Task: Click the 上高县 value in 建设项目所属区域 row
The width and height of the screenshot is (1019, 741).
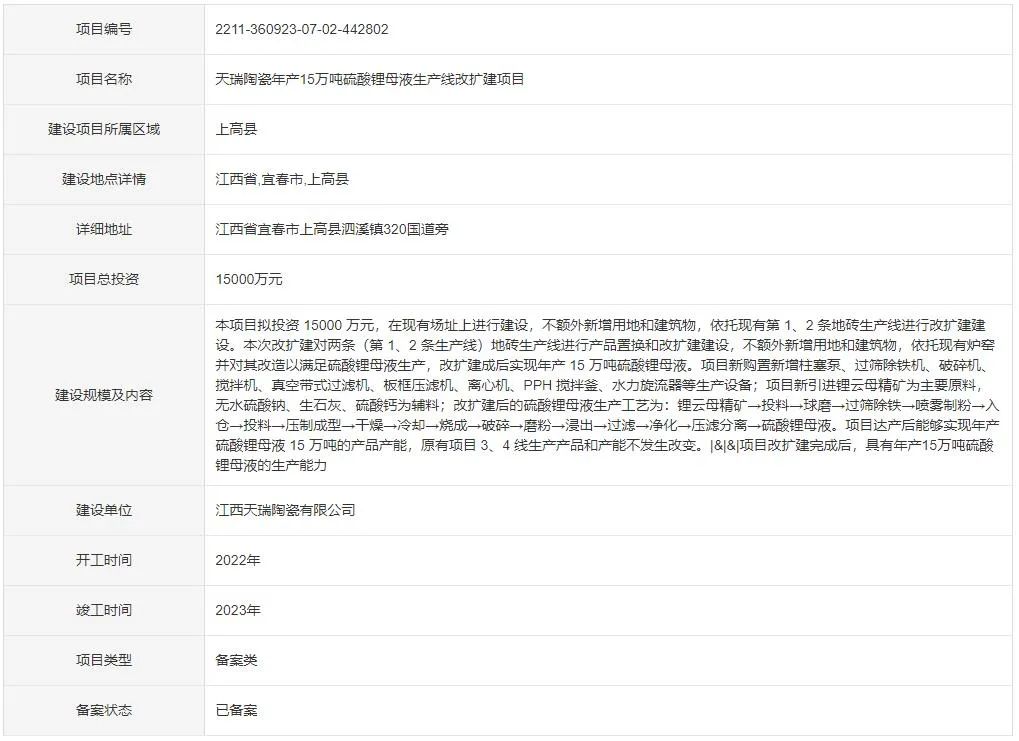Action: [x=236, y=129]
